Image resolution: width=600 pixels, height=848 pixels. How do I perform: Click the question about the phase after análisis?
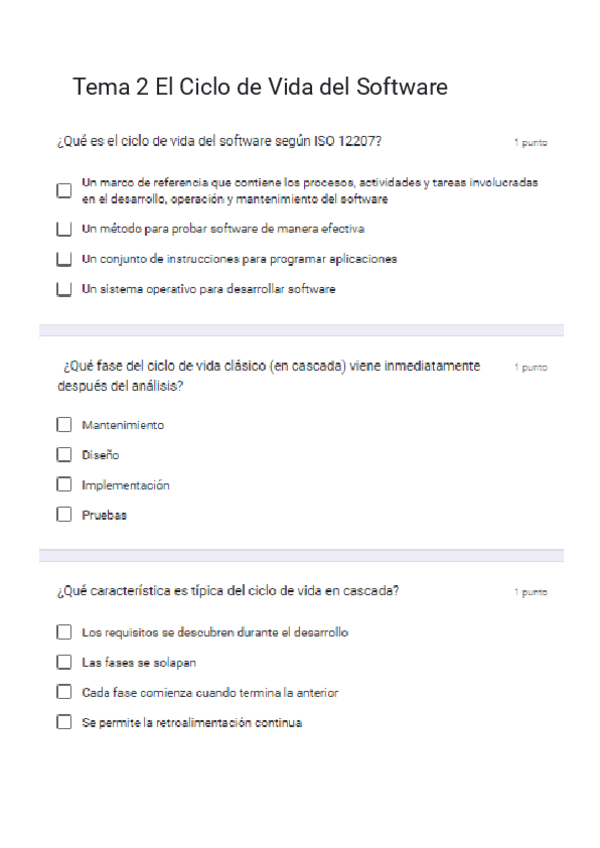point(268,376)
